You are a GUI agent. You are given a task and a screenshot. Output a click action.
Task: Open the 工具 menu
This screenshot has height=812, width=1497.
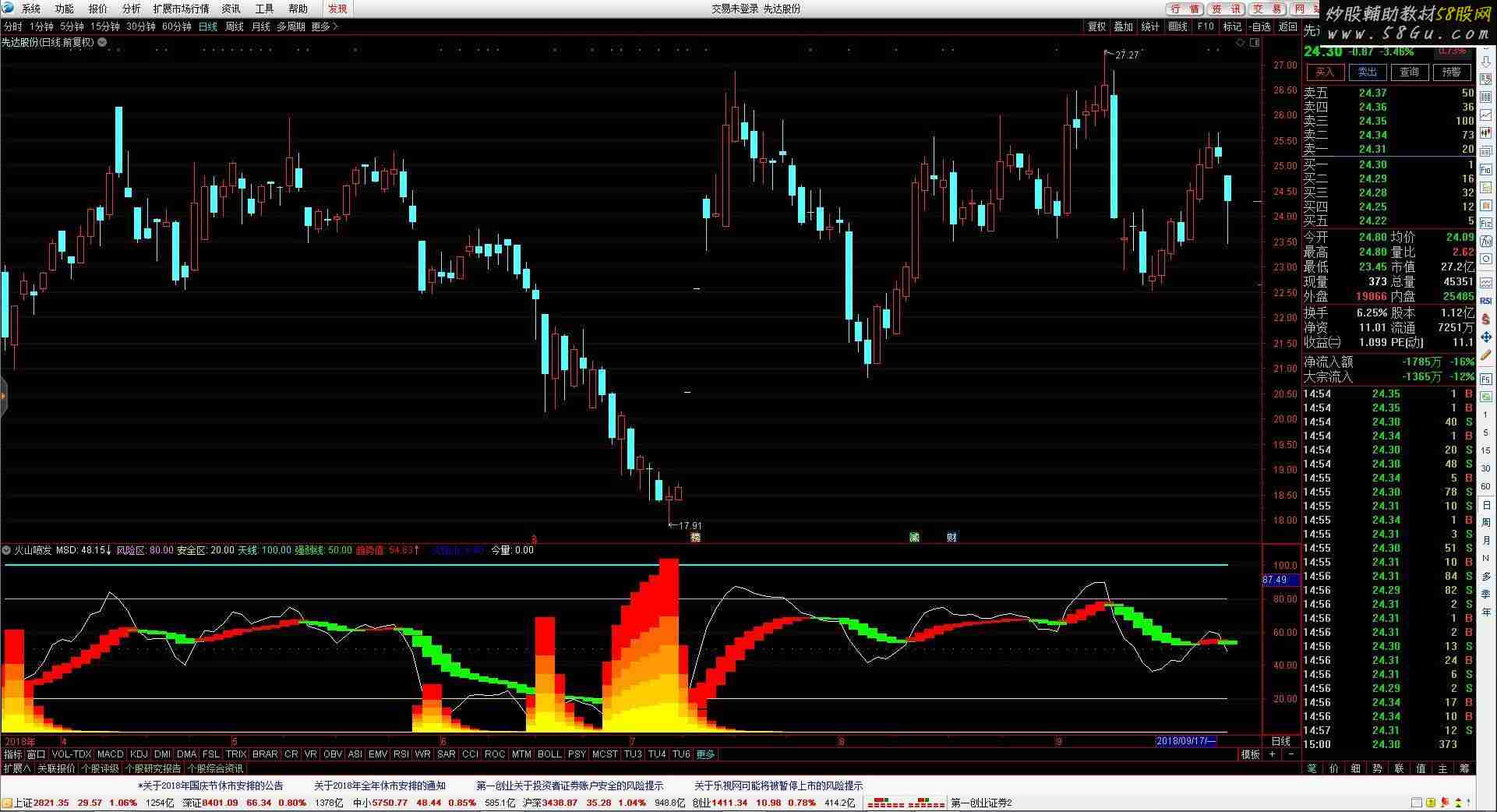point(265,9)
